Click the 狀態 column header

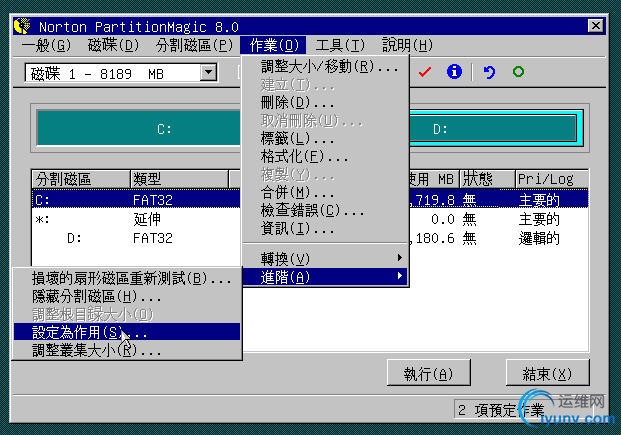pyautogui.click(x=487, y=179)
